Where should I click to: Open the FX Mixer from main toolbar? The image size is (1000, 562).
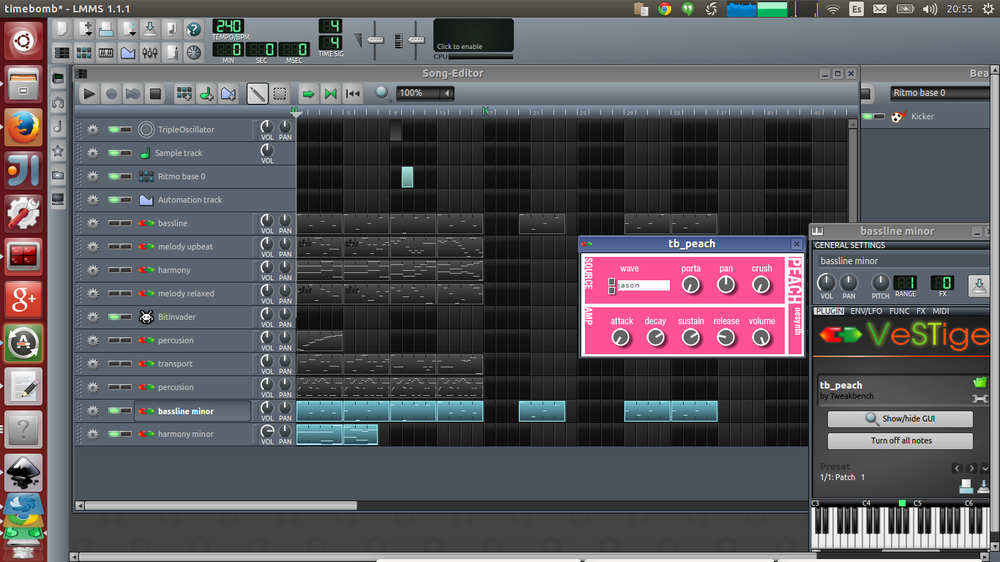pyautogui.click(x=151, y=52)
